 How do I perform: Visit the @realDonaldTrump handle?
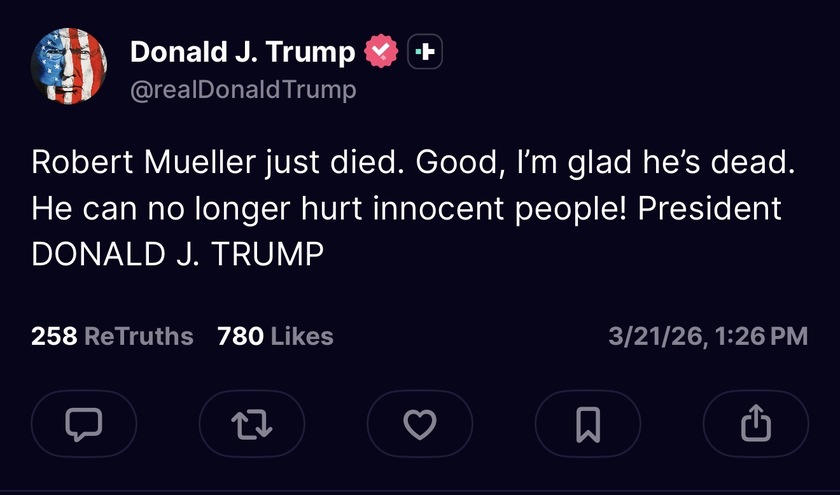tap(243, 89)
